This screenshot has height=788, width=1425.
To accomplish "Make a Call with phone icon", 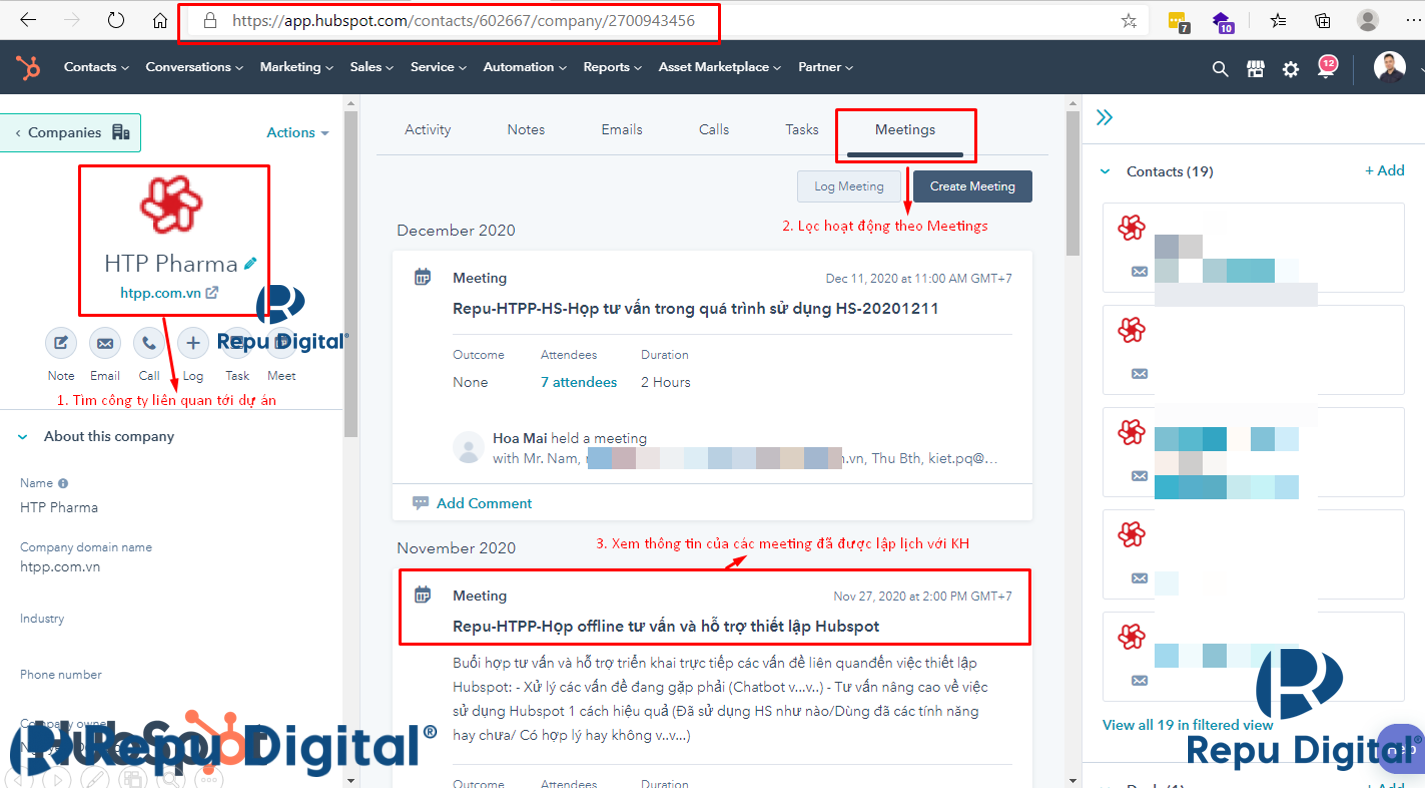I will click(149, 343).
